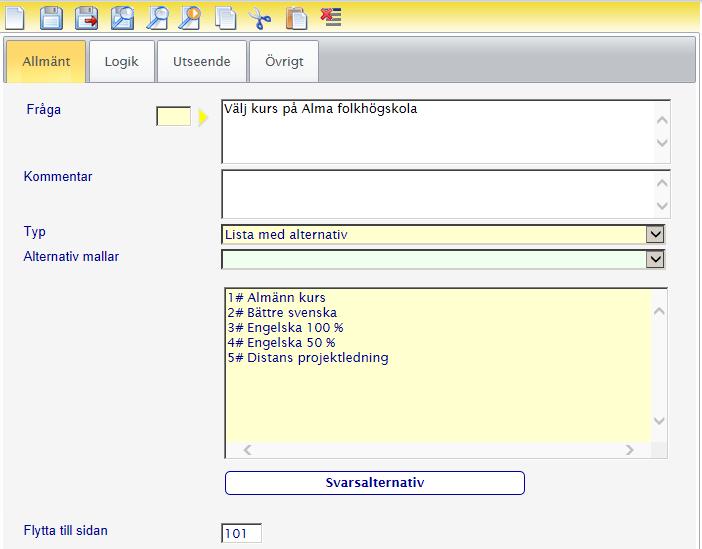Image resolution: width=702 pixels, height=549 pixels.
Task: Click the Flytta till sidan label
Action: point(65,531)
